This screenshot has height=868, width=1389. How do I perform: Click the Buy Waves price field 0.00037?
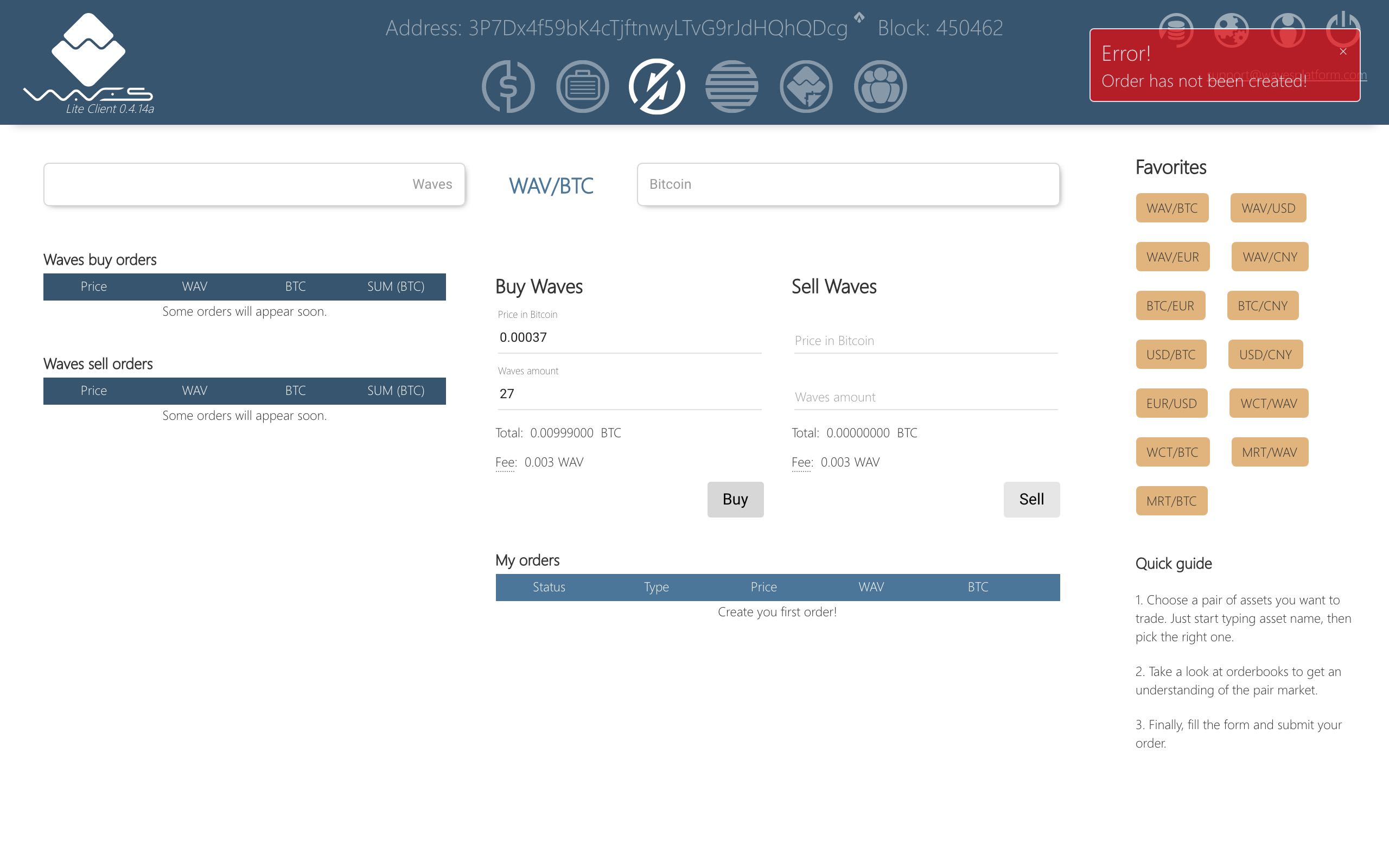click(x=629, y=337)
